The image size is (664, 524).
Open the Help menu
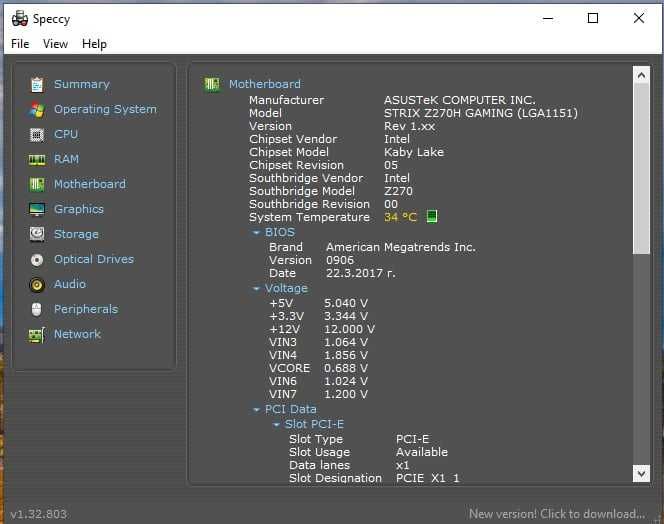[94, 44]
